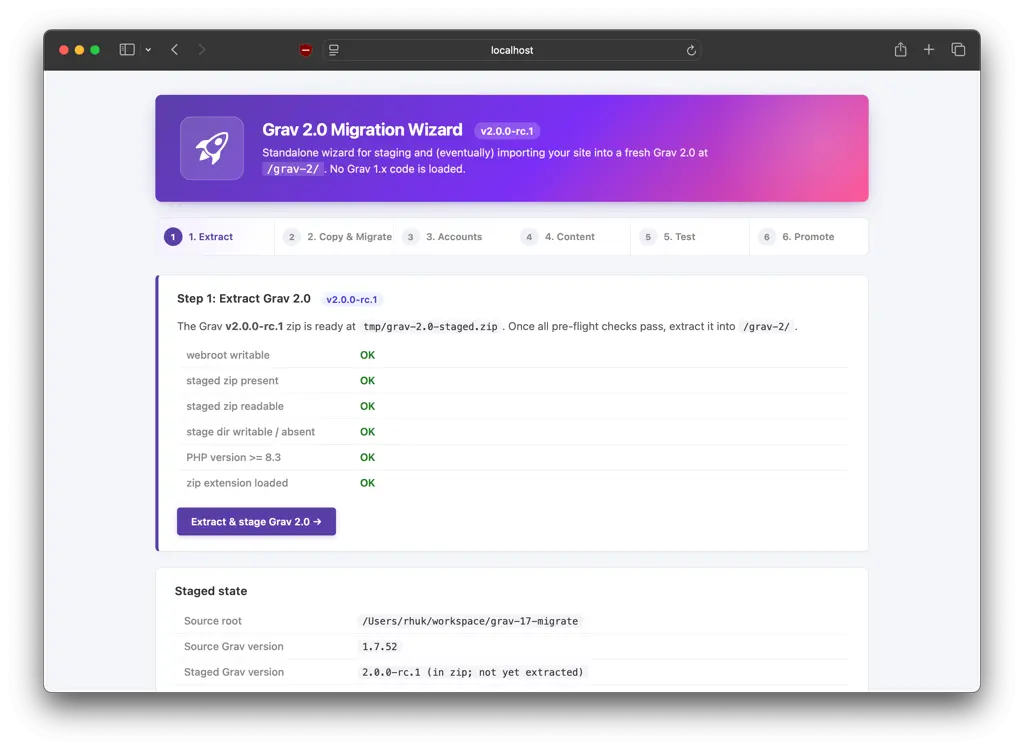Click the Source Grav version label
1024x750 pixels.
click(x=234, y=646)
